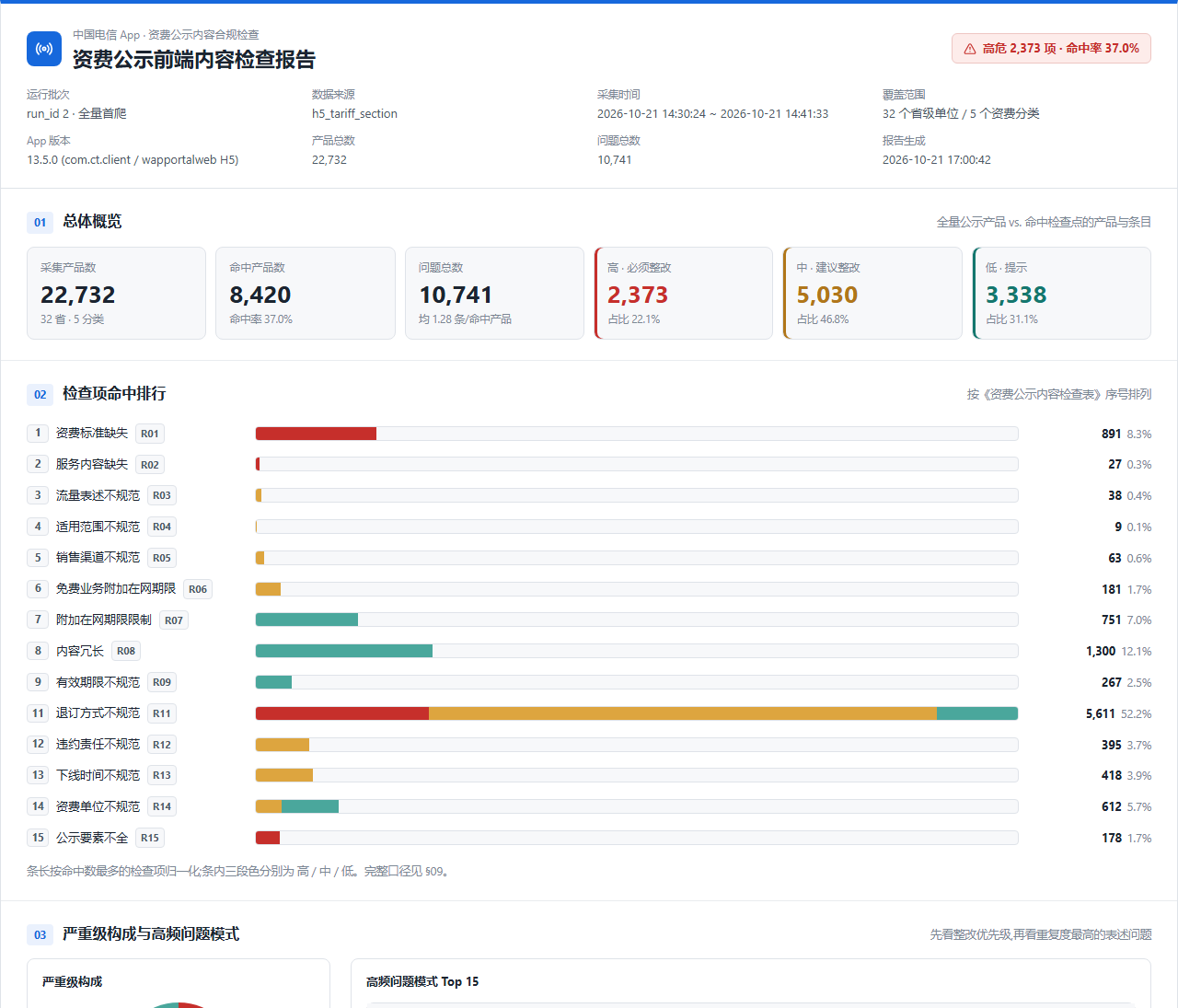
Task: Click the green bar of 内容冗长
Action: tap(344, 651)
